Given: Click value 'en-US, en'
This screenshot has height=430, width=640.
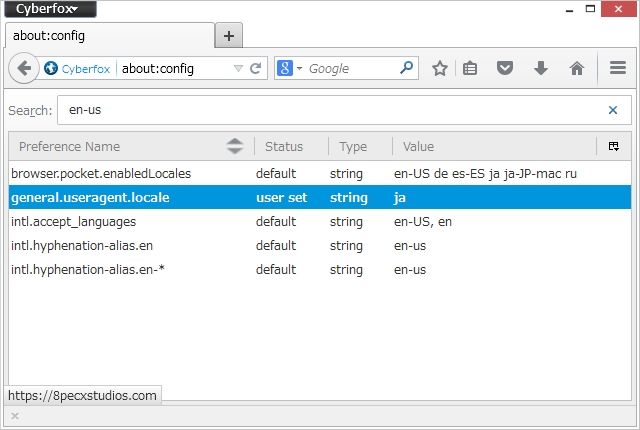Looking at the screenshot, I should (423, 222).
